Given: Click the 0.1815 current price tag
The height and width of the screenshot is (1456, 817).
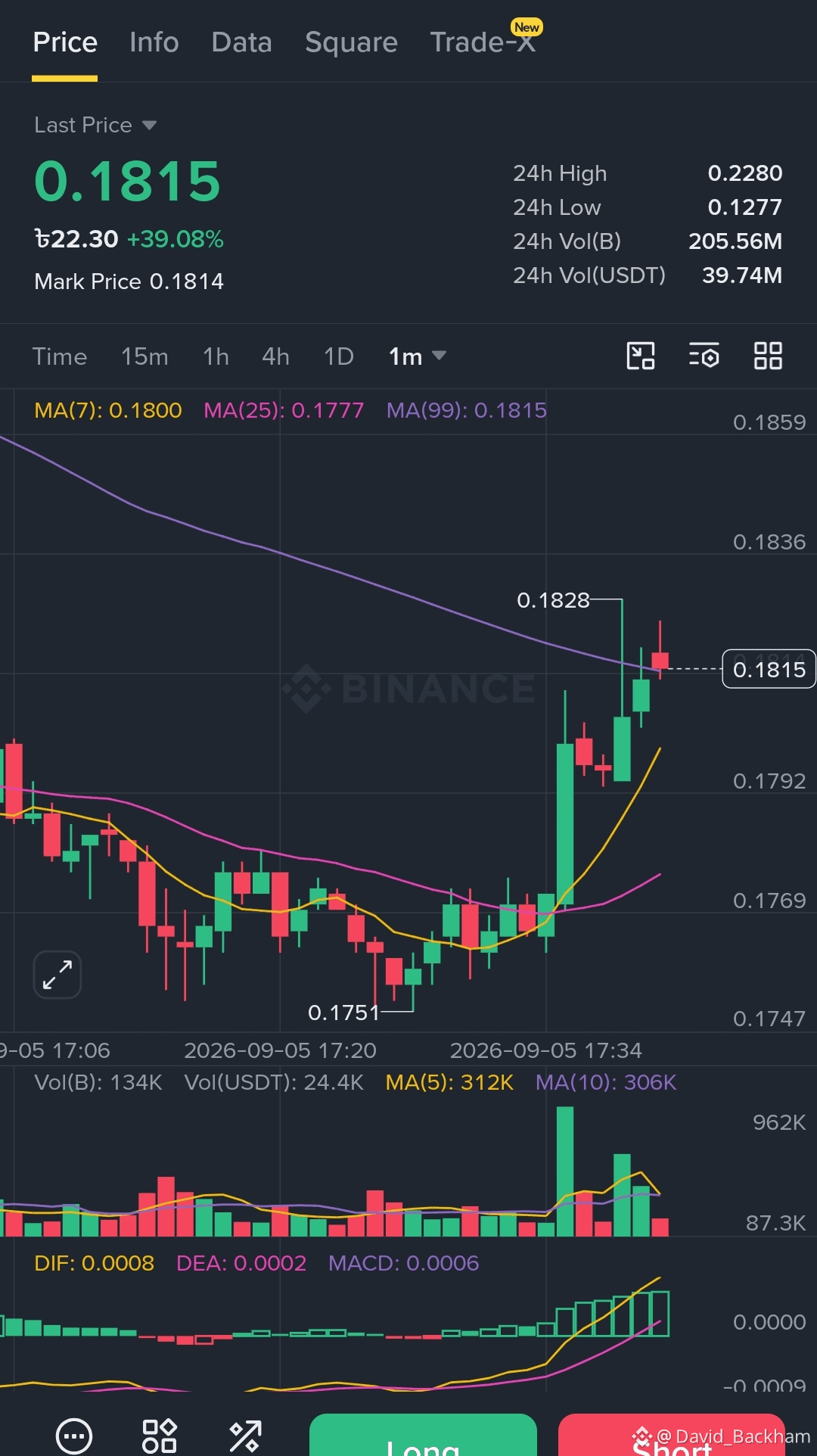Looking at the screenshot, I should [x=769, y=669].
